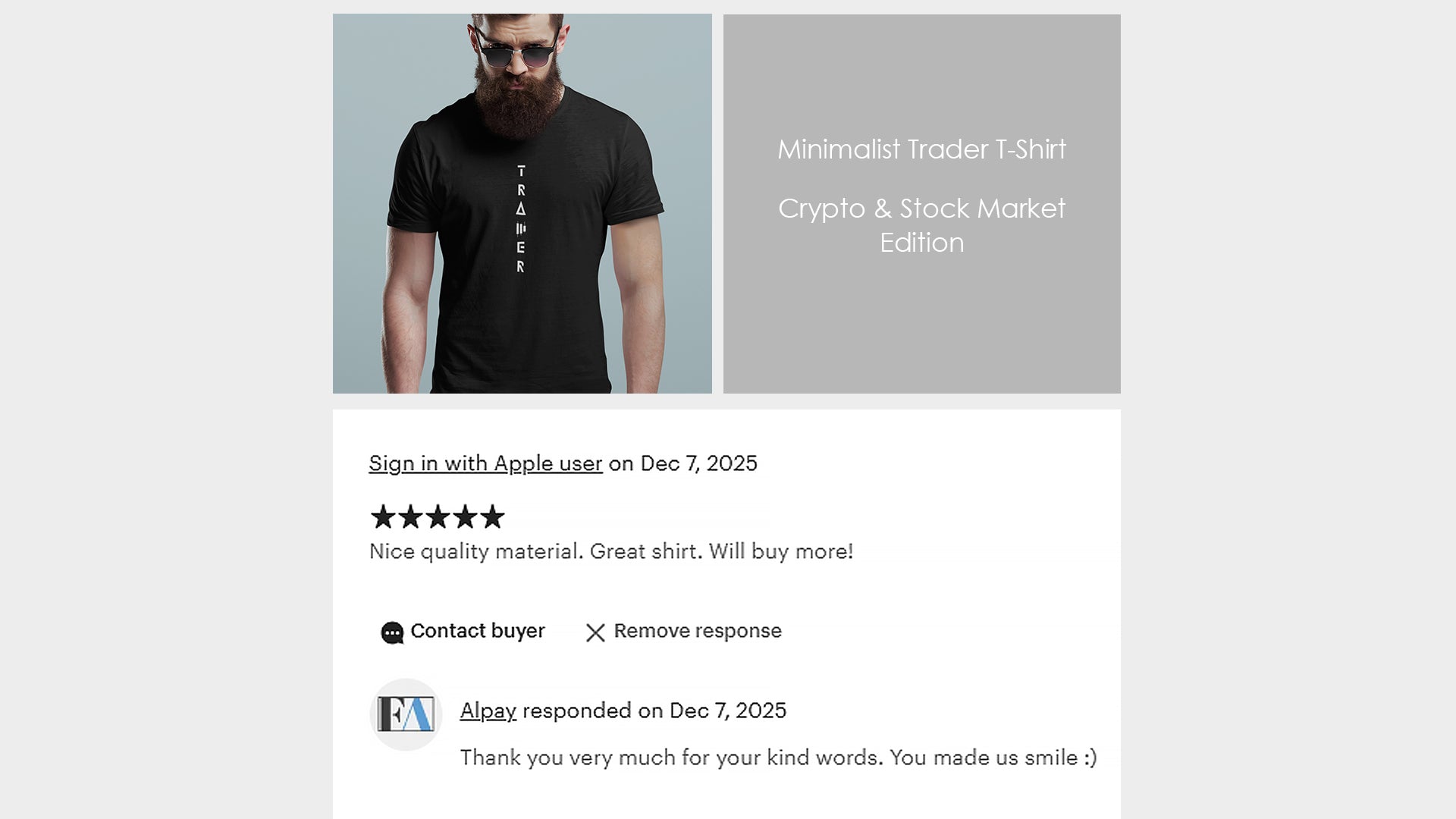Click the Alpay responded on Dec 7 heading

[x=623, y=711]
